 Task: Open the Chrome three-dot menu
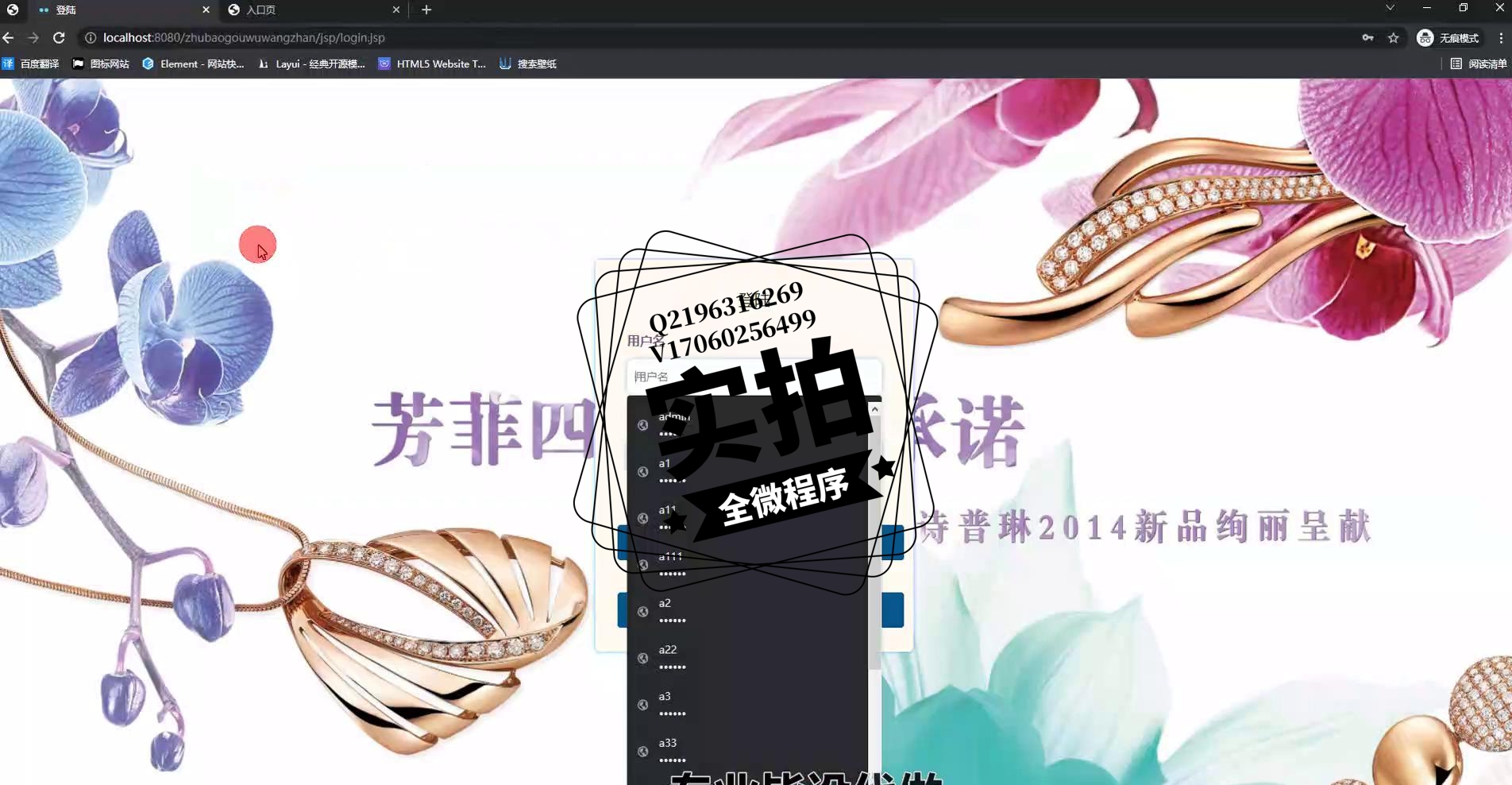point(1501,37)
